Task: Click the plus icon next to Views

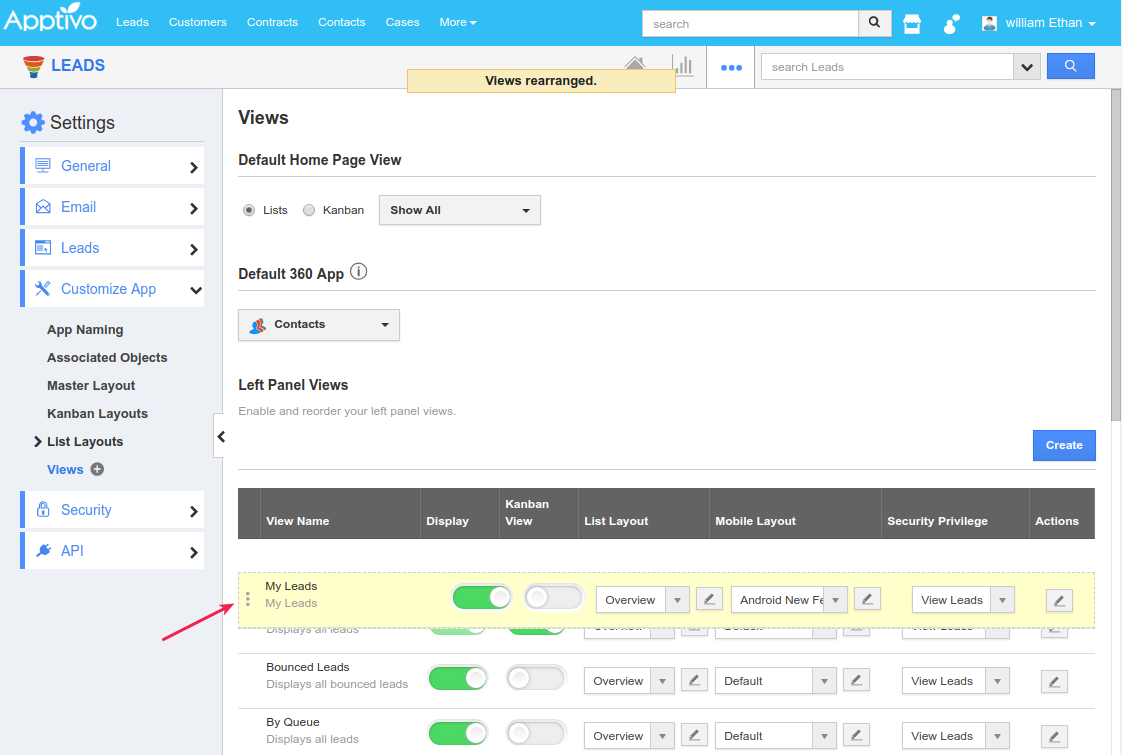Action: click(x=97, y=469)
